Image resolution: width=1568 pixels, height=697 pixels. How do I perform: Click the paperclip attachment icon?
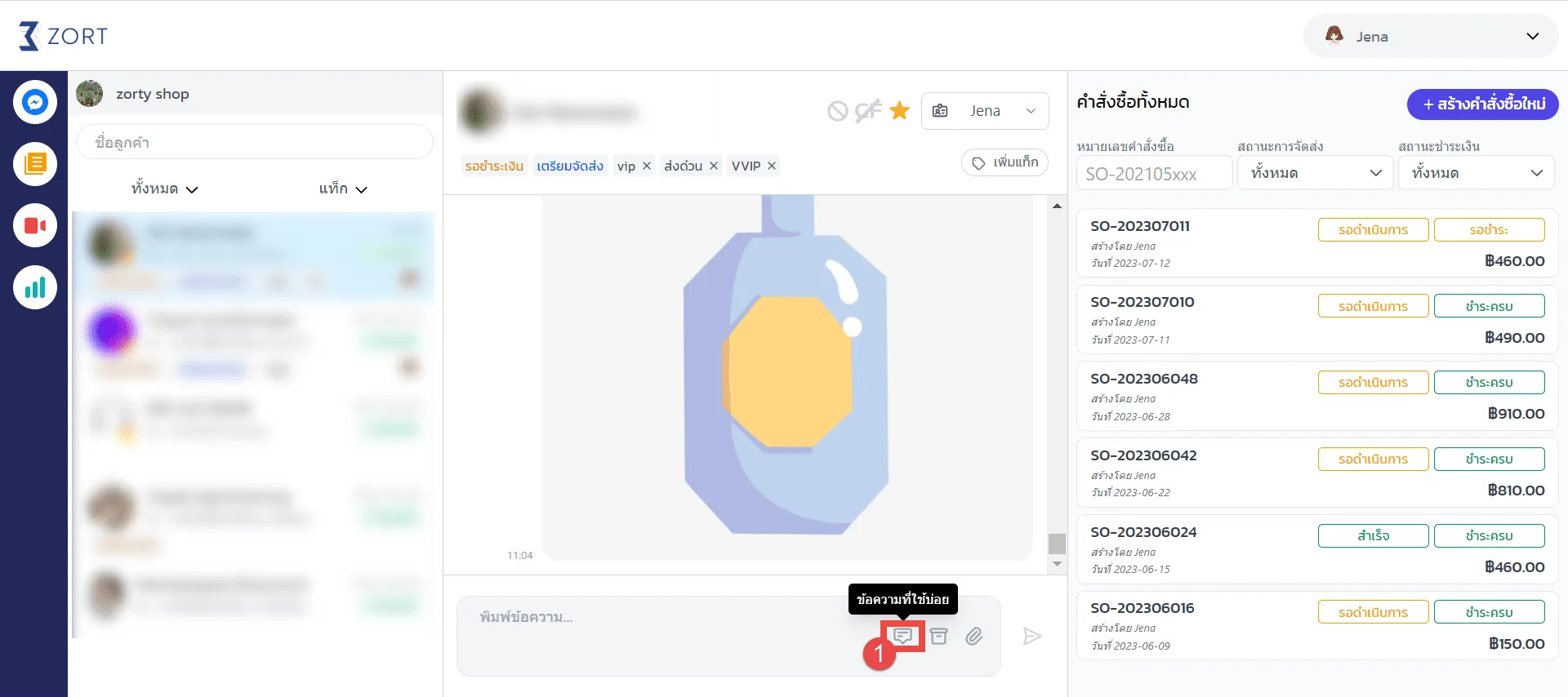973,637
